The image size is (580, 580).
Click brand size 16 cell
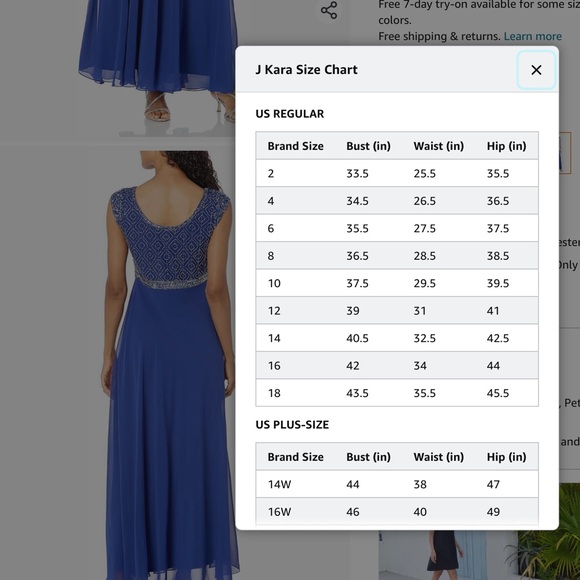tap(274, 365)
